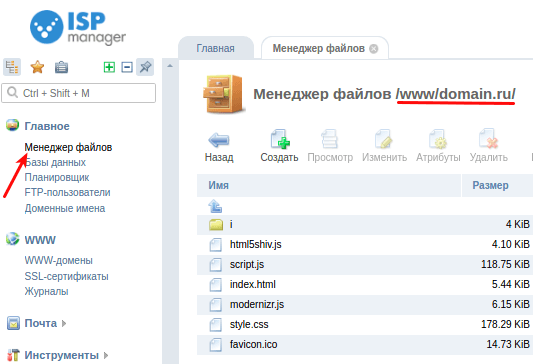Click the Изменить edit button
This screenshot has height=364, width=533.
pyautogui.click(x=384, y=146)
